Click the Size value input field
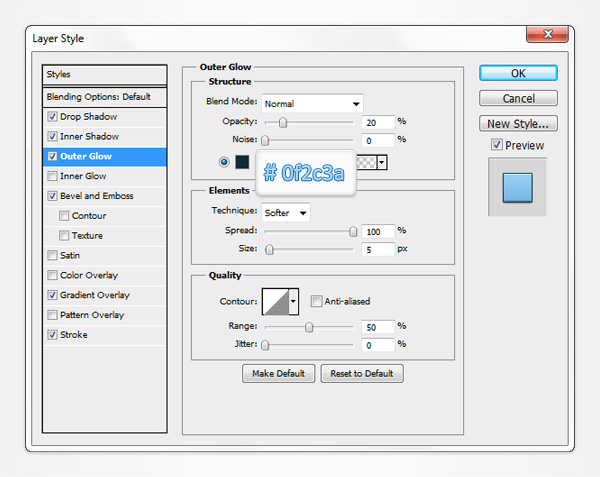Viewport: 600px width, 477px height. coord(378,249)
